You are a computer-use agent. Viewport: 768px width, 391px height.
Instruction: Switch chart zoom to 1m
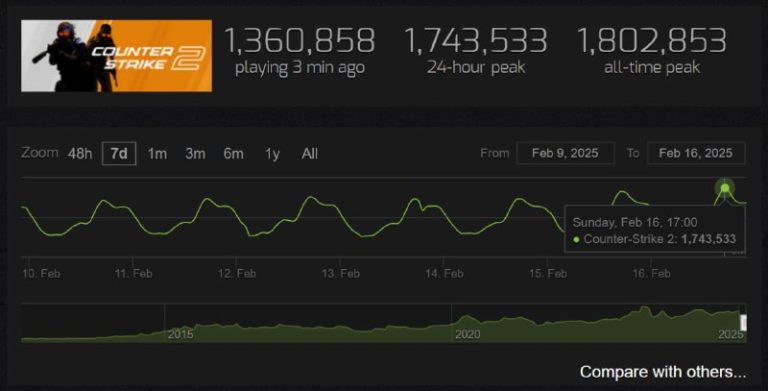coord(157,154)
